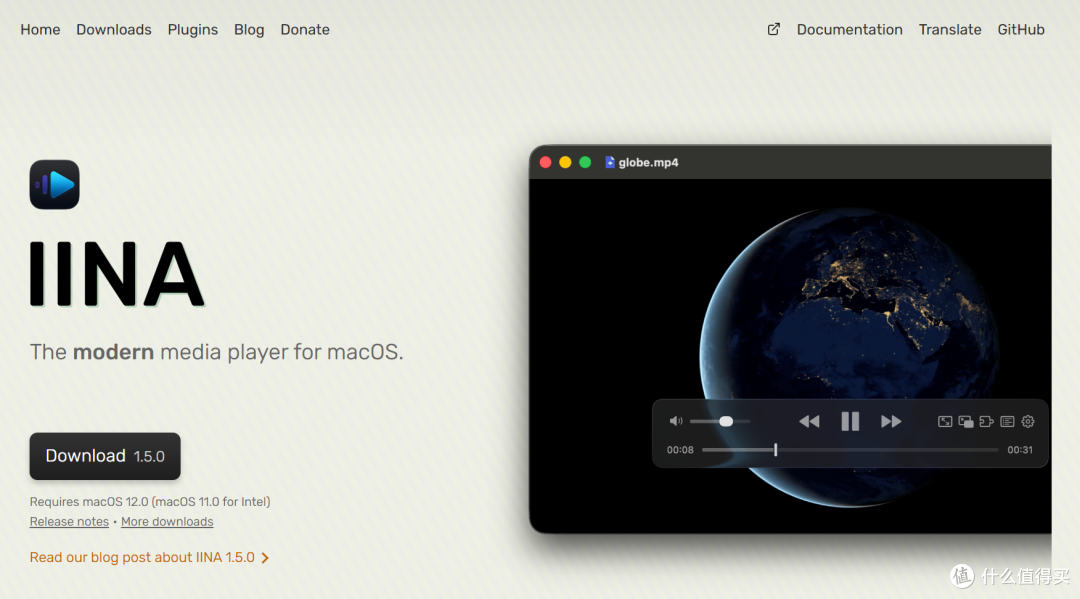Viewport: 1080px width, 599px height.
Task: Pause the globe.mp4 playback
Action: click(850, 421)
